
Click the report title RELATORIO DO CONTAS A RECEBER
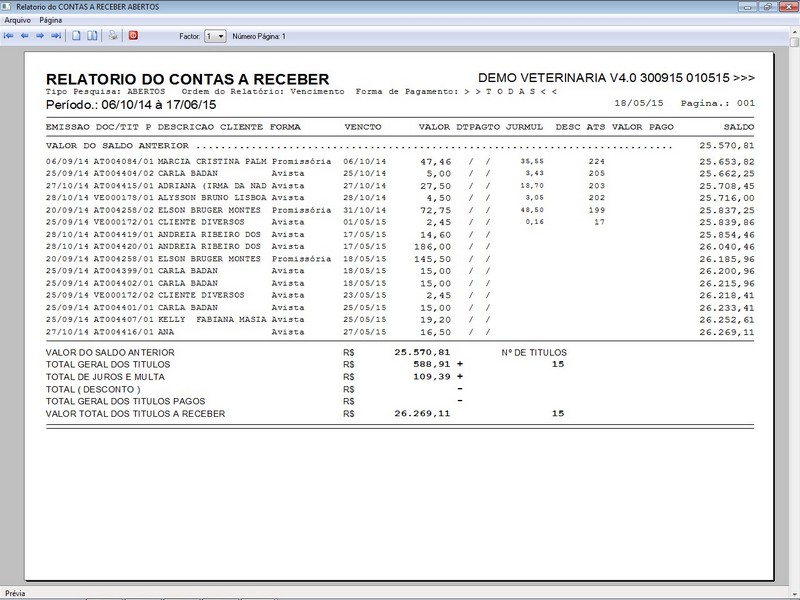pos(187,79)
